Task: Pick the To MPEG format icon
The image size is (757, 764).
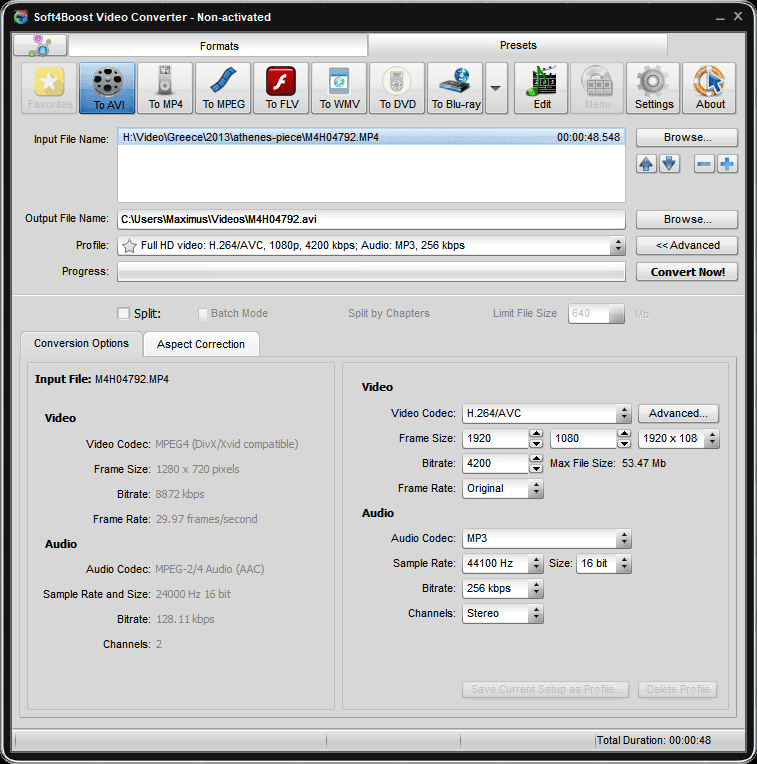Action: click(x=223, y=88)
